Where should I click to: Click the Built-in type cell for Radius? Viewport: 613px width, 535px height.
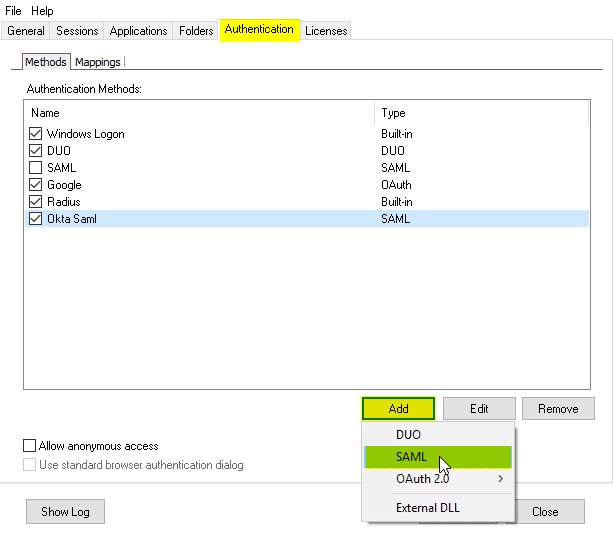tap(397, 202)
